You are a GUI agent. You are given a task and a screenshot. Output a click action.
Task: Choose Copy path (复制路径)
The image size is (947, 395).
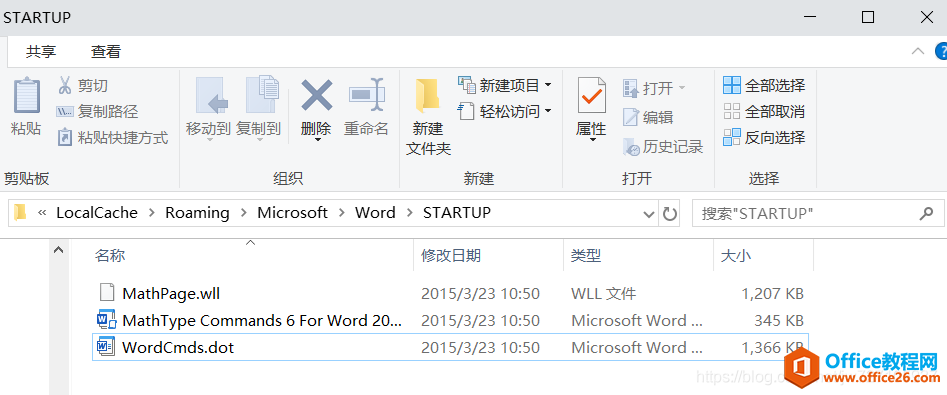(x=97, y=112)
